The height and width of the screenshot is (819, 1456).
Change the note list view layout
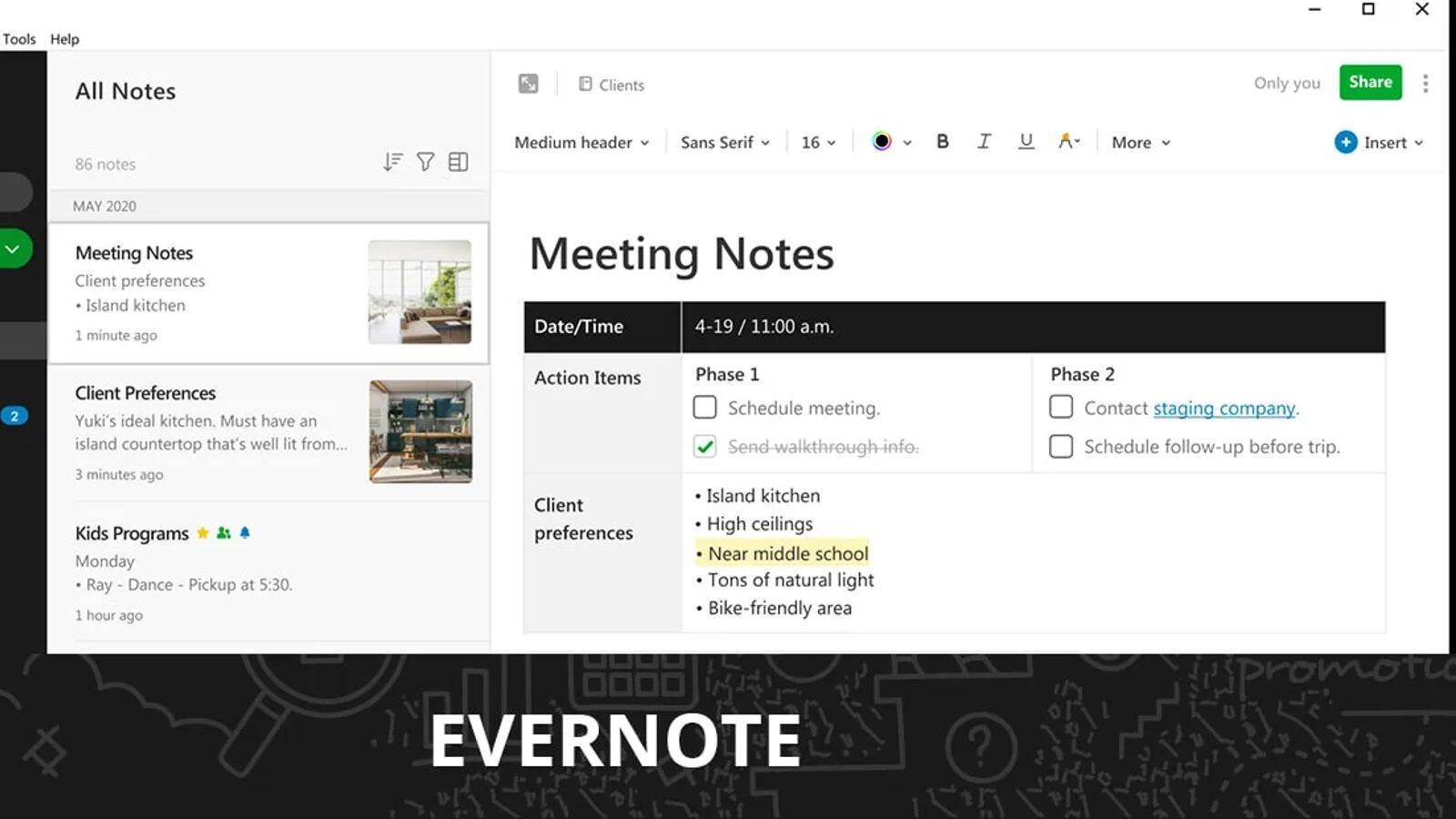(x=459, y=162)
